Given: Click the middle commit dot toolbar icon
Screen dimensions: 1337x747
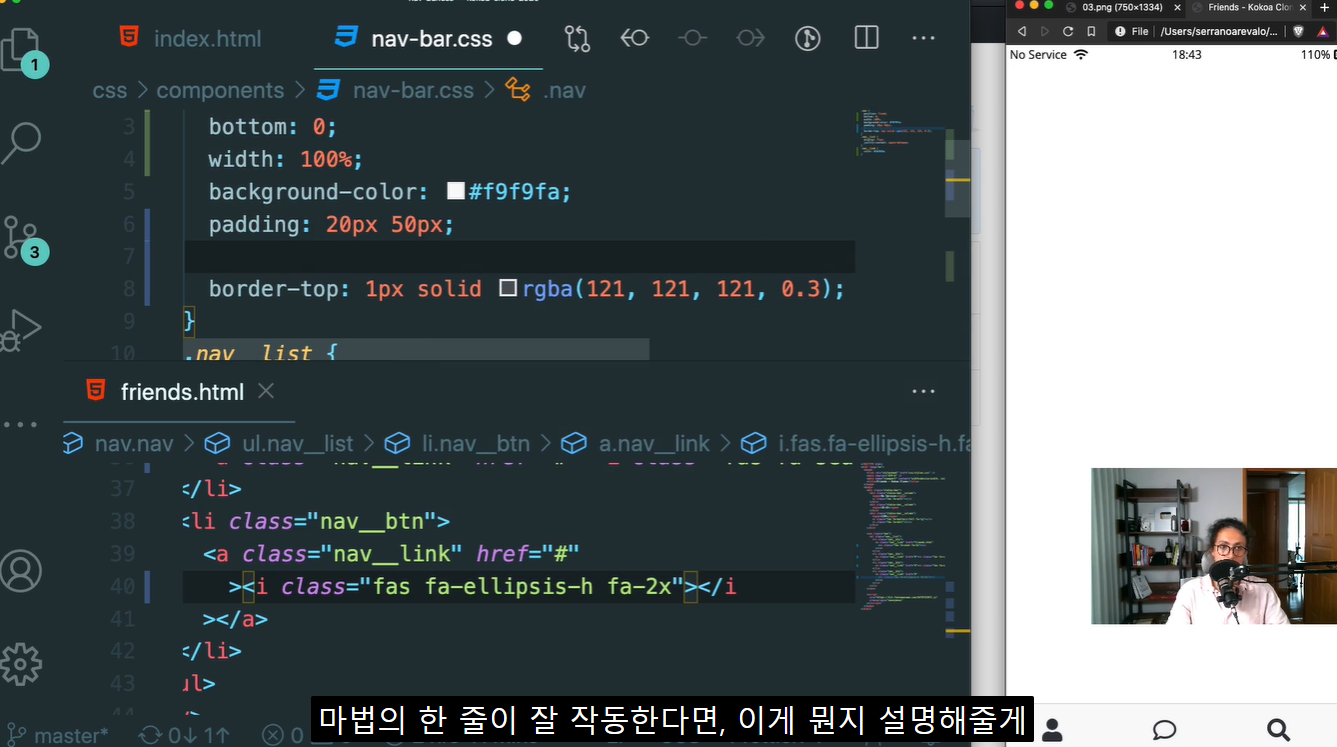Looking at the screenshot, I should tap(692, 38).
